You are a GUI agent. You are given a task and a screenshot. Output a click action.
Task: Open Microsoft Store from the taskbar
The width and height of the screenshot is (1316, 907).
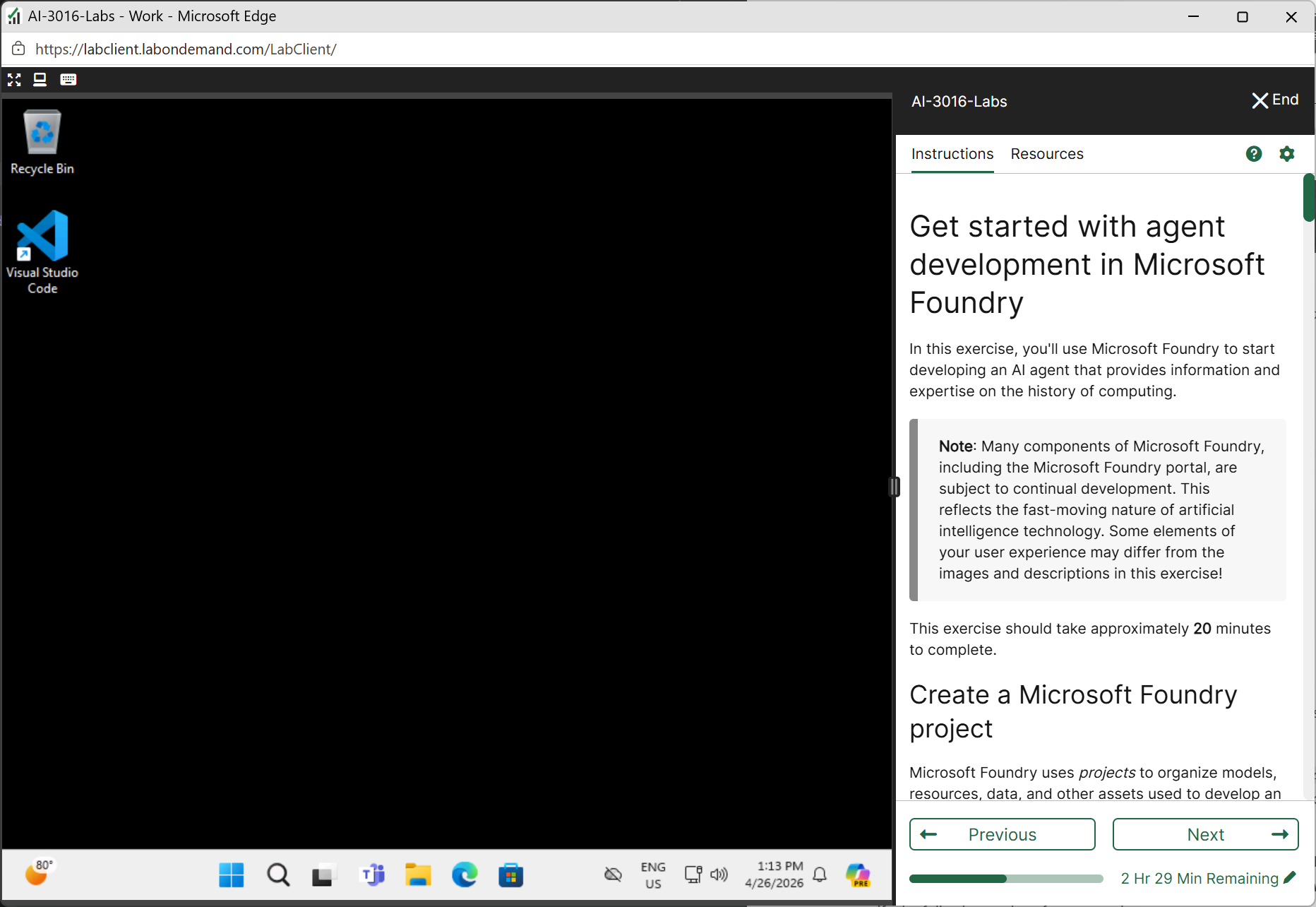(x=510, y=875)
